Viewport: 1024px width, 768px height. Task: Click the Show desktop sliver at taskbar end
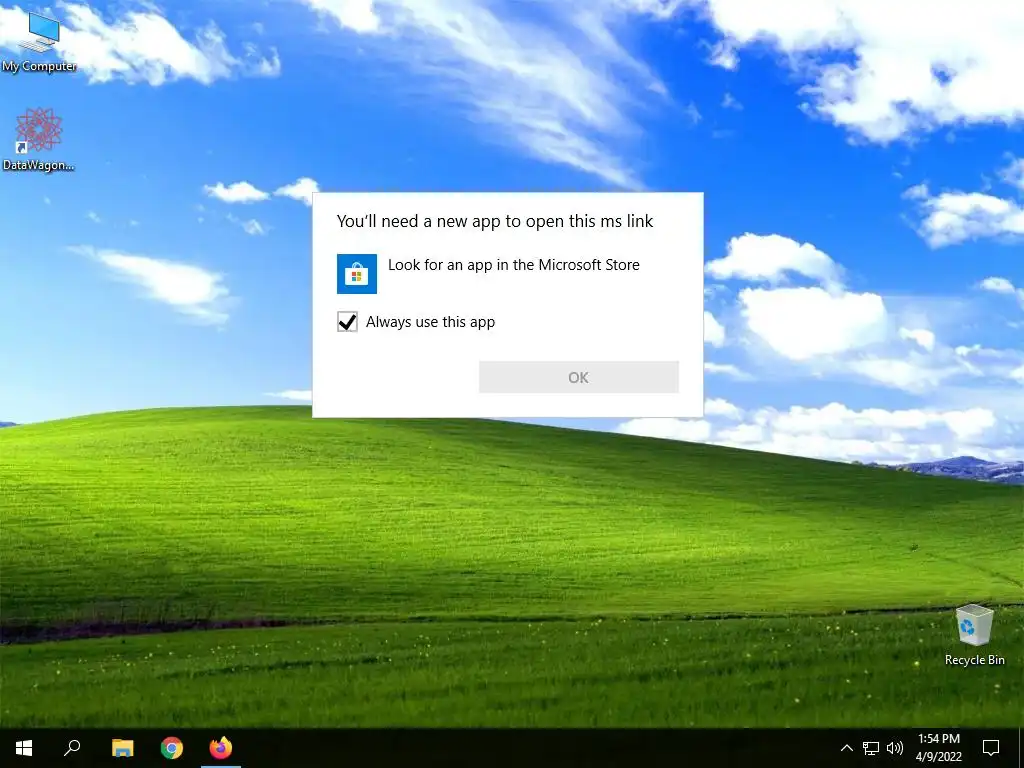coord(1021,748)
